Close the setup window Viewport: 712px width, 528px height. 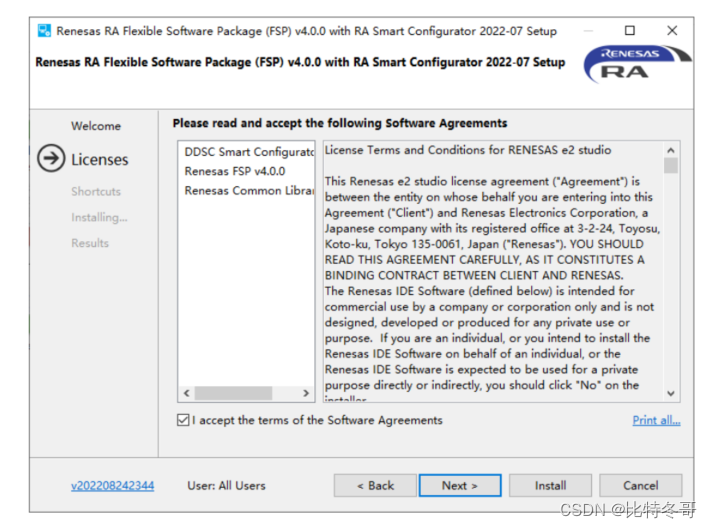[x=672, y=30]
